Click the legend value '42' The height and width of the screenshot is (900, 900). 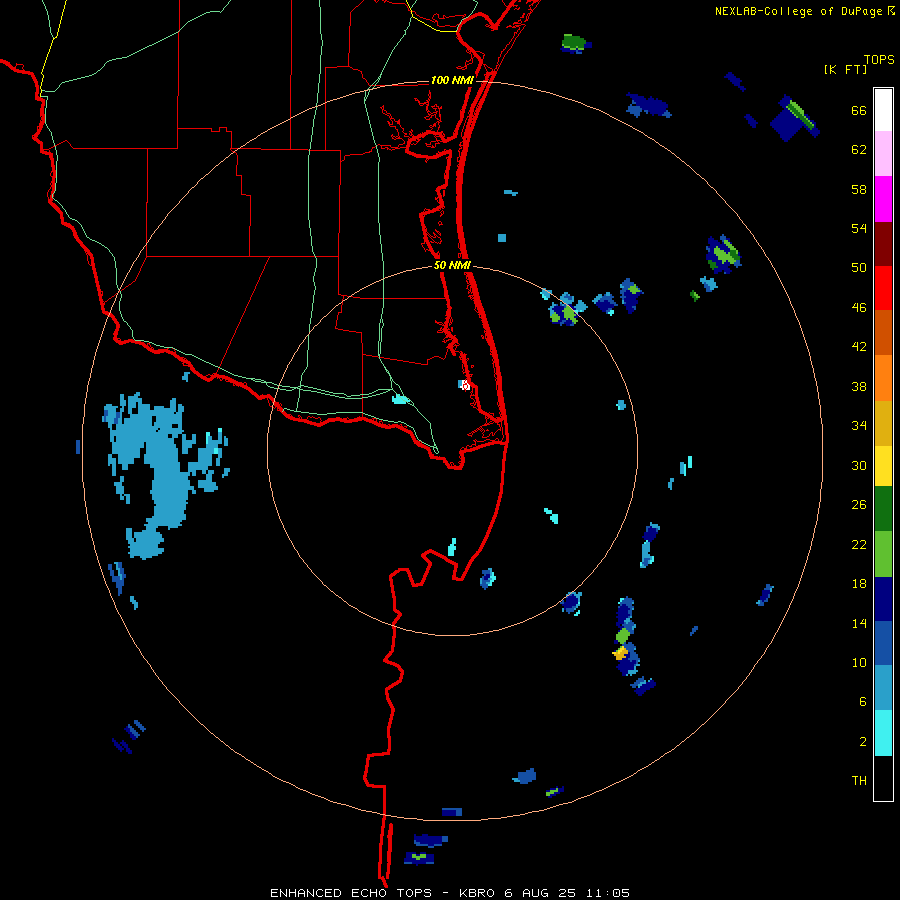coord(859,347)
